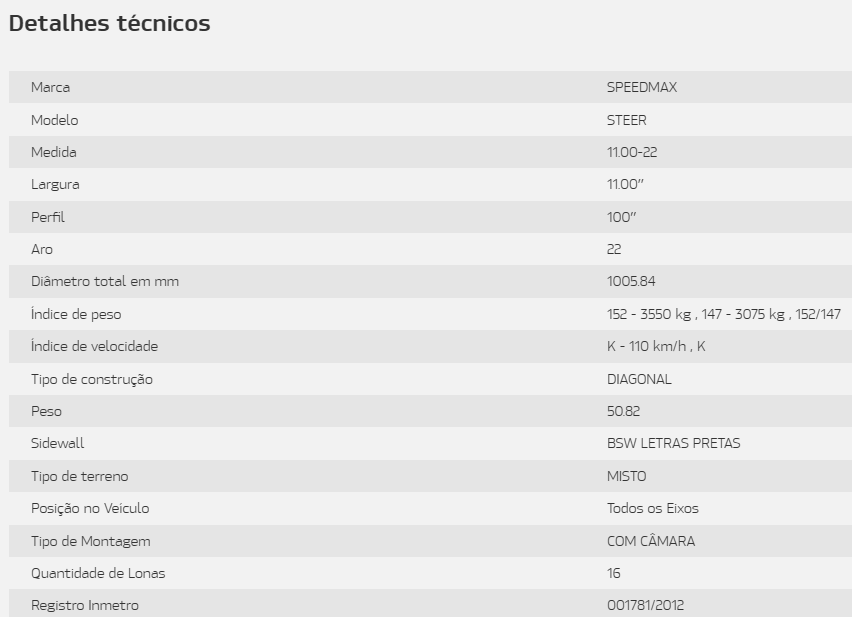Viewport: 852px width, 617px height.
Task: Select the BSW LETRAS PRETAS sidewall value
Action: [x=674, y=443]
